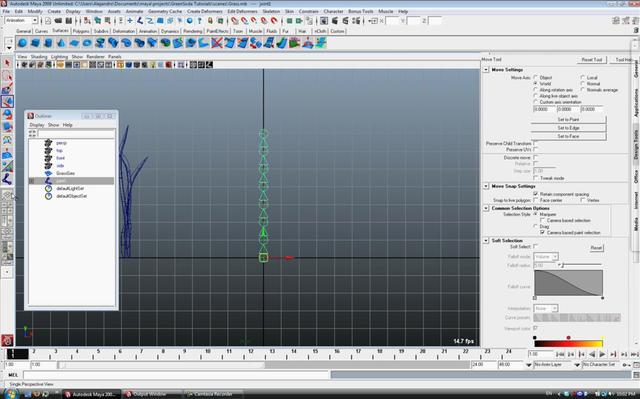
Task: Pick the Joint tool at toolbox bottom
Action: coord(7,179)
